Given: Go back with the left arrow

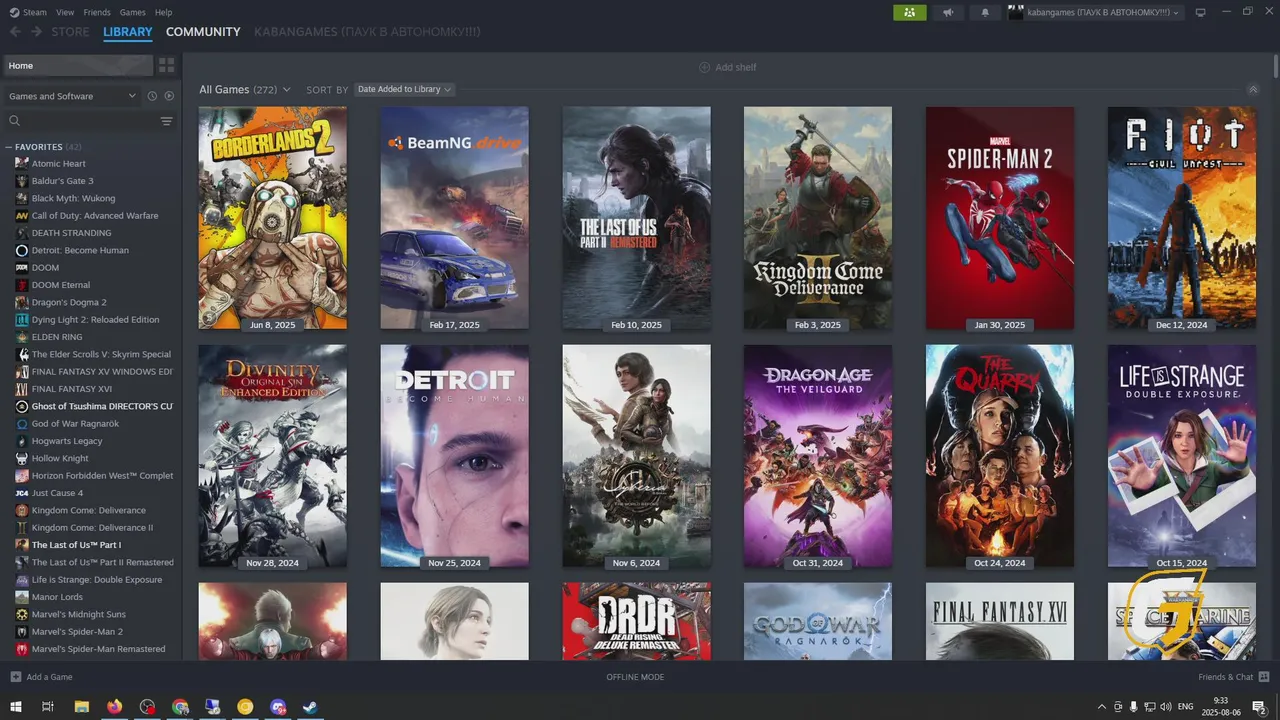Looking at the screenshot, I should click(15, 32).
